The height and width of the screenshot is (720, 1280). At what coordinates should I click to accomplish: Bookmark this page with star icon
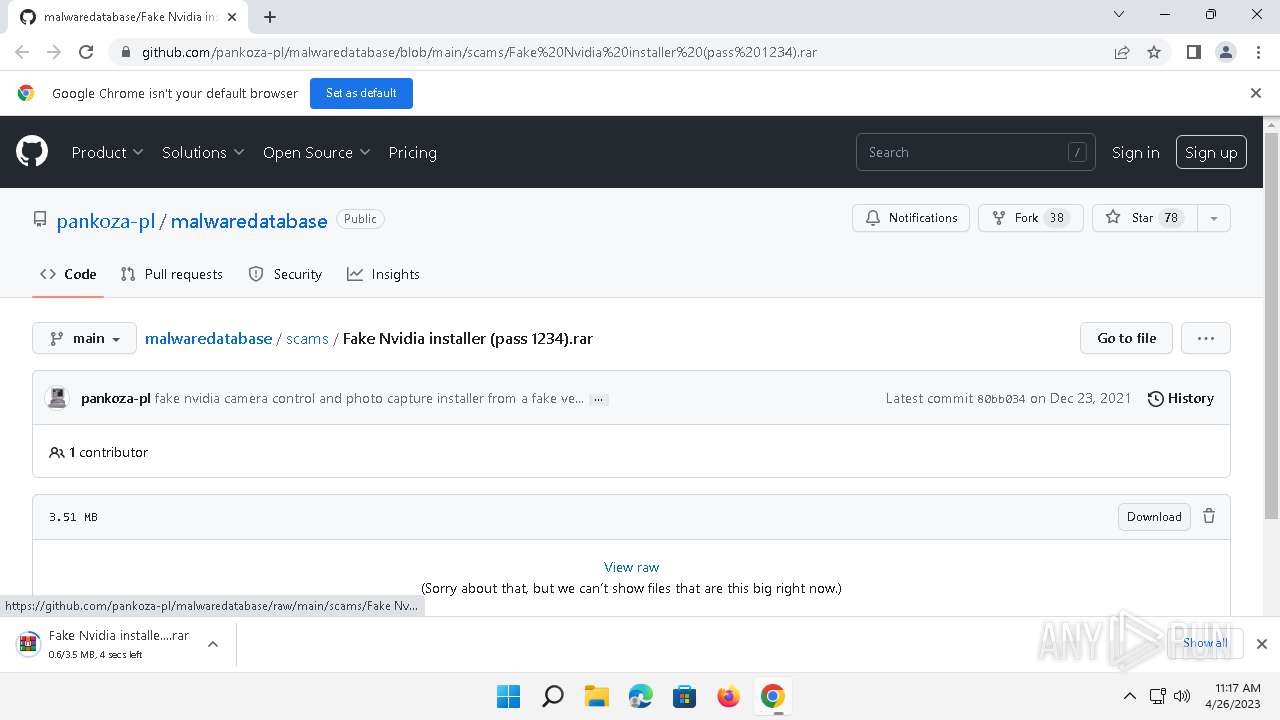tap(1154, 52)
